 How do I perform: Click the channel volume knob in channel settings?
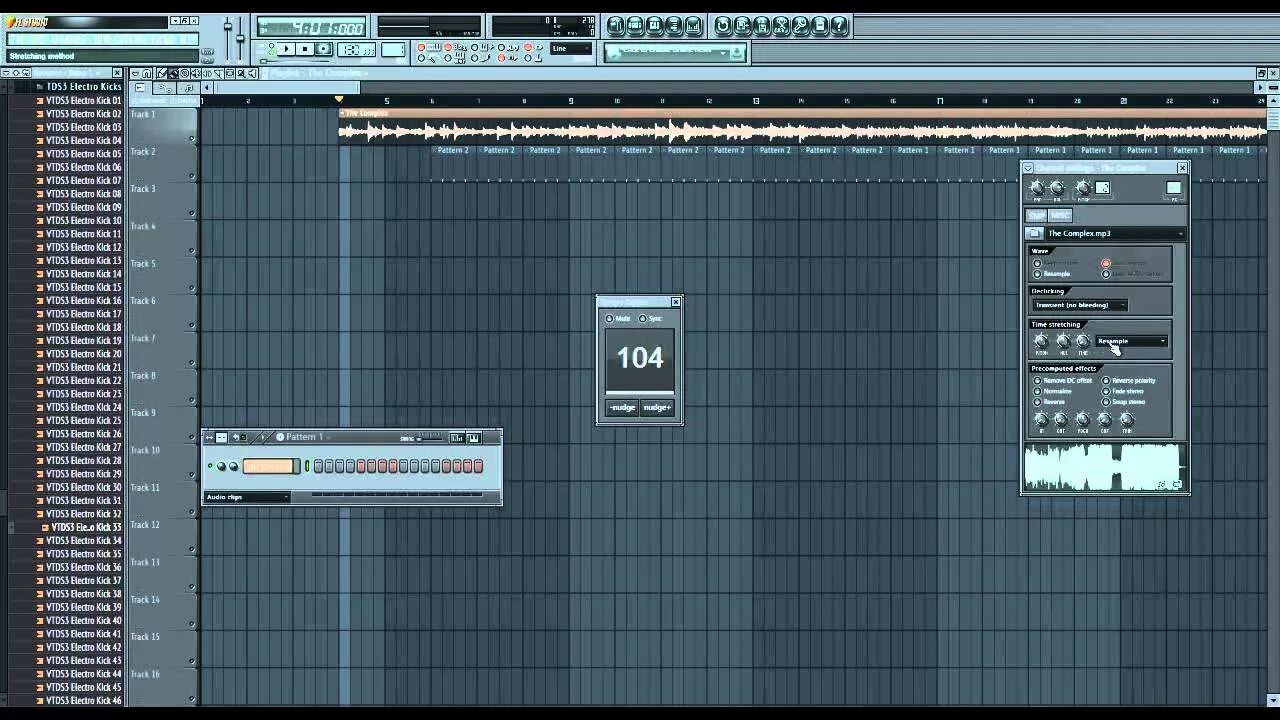click(x=1057, y=187)
